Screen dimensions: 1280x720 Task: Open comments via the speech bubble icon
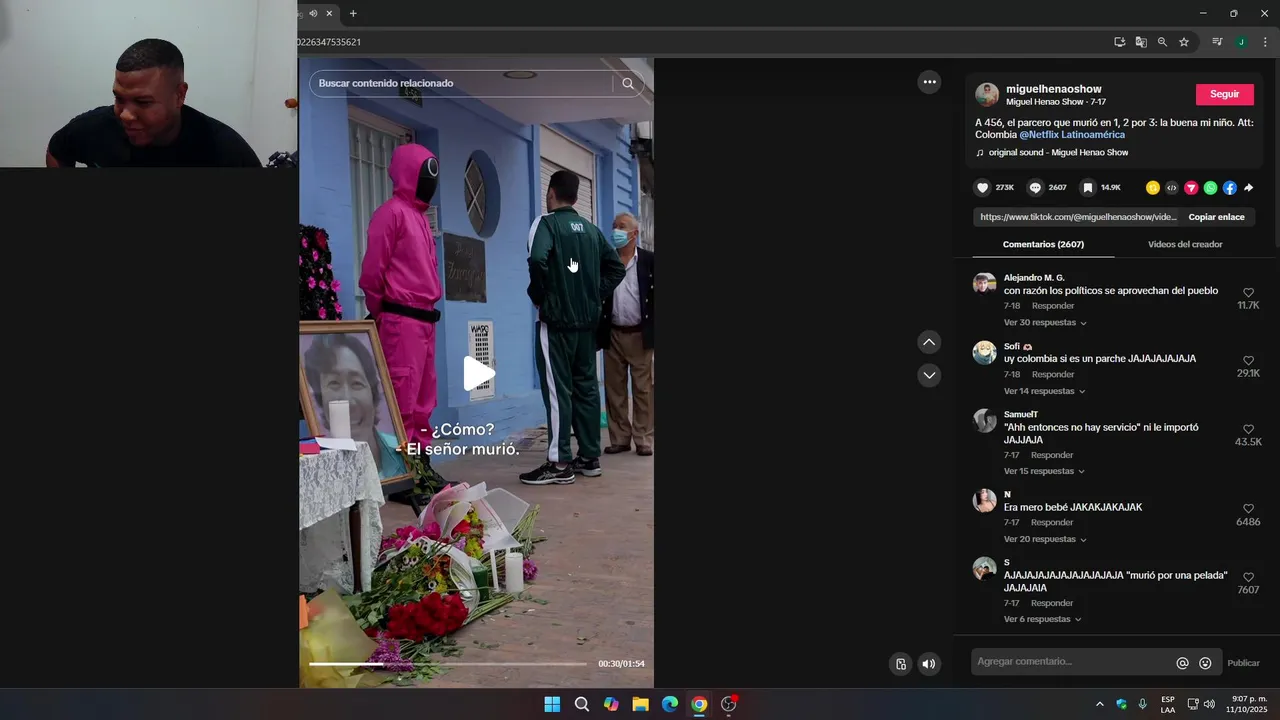tap(1035, 188)
